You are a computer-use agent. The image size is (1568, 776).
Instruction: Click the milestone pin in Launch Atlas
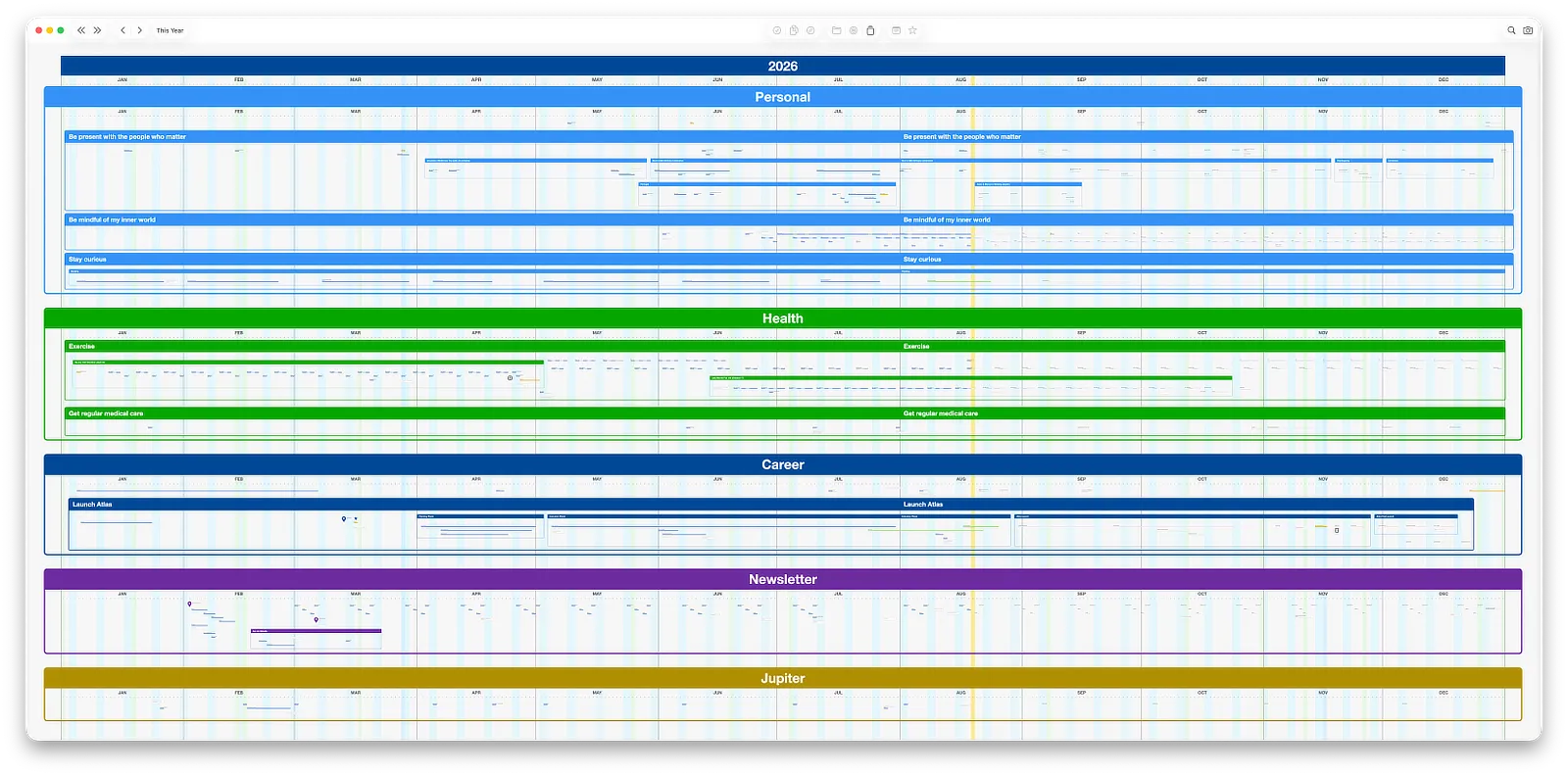pyautogui.click(x=344, y=518)
